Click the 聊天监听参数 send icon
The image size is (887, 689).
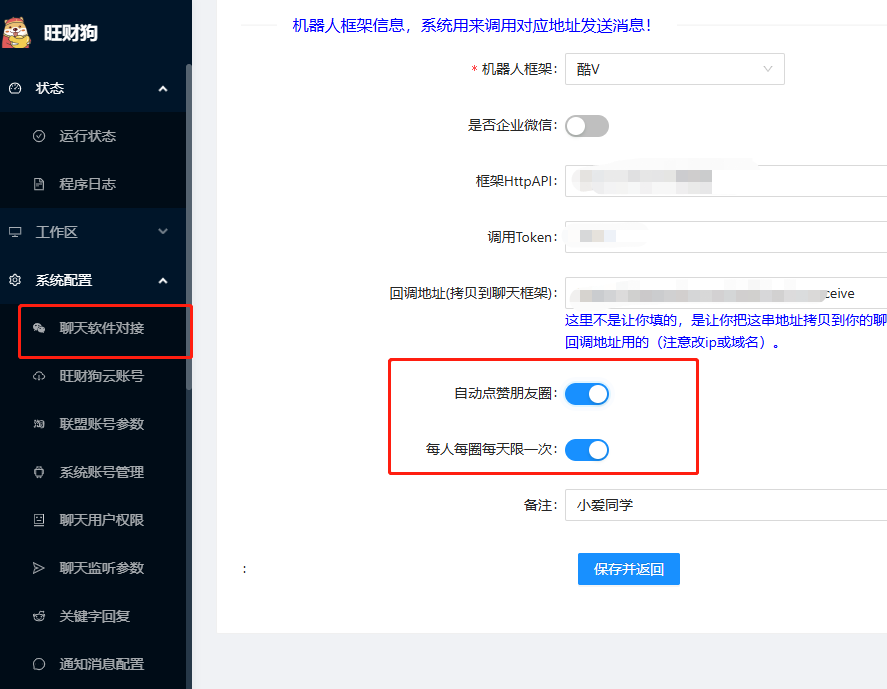coord(39,568)
